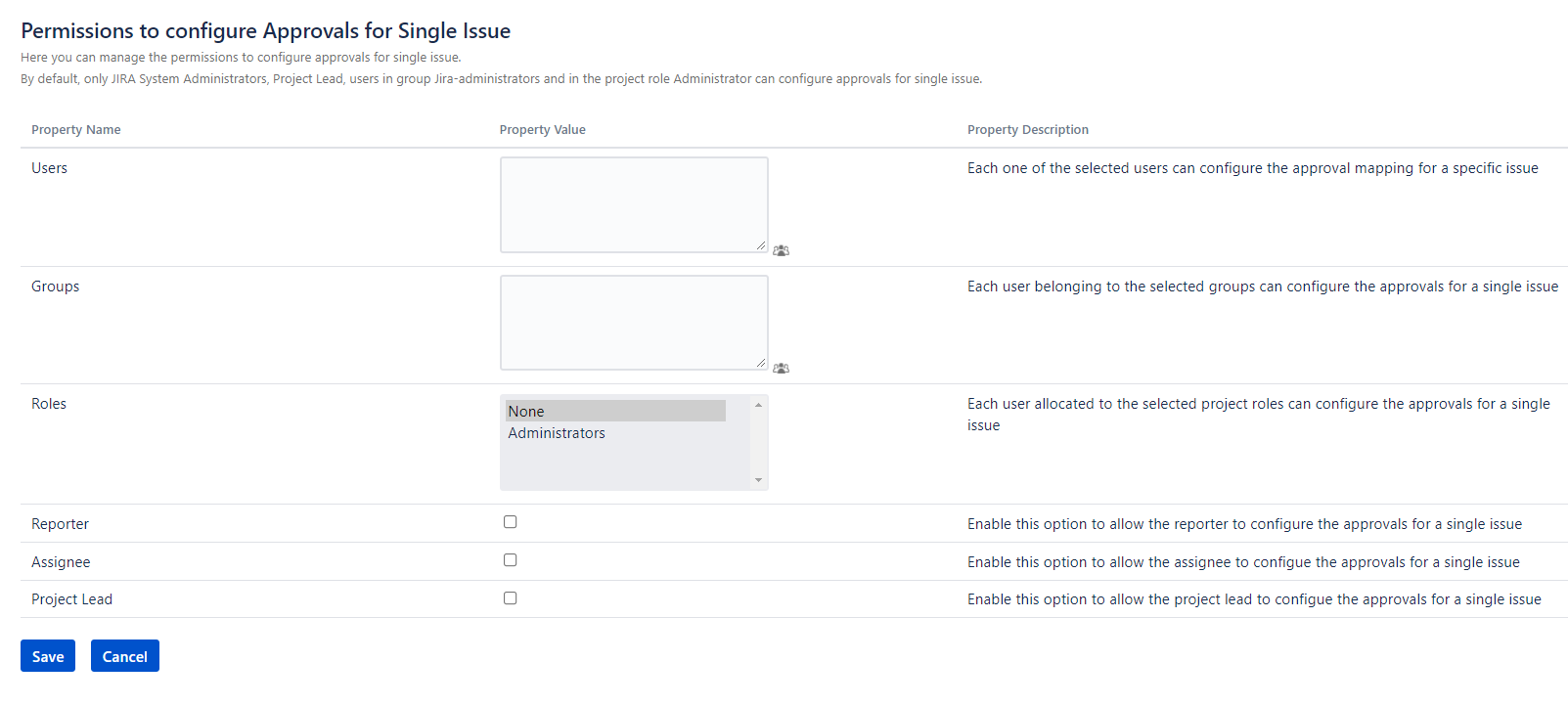The width and height of the screenshot is (1568, 706).
Task: Click the Users text area resize handle
Action: click(761, 245)
